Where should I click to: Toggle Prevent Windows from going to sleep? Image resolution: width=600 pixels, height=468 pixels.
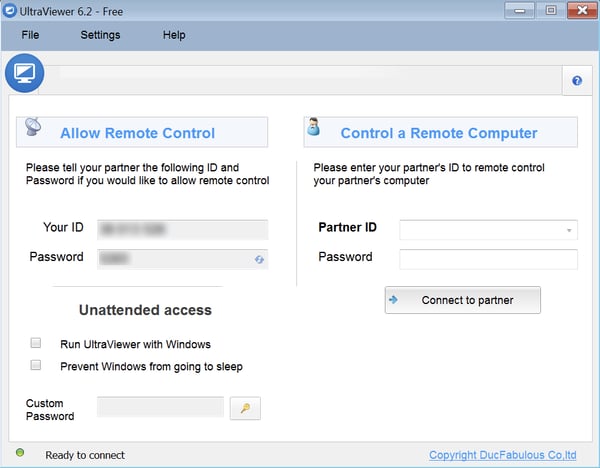tap(36, 366)
